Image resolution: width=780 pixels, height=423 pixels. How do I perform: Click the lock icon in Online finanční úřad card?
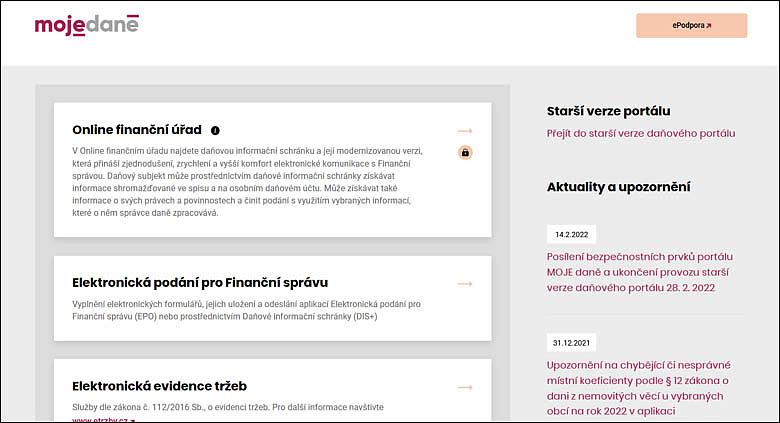click(x=465, y=152)
